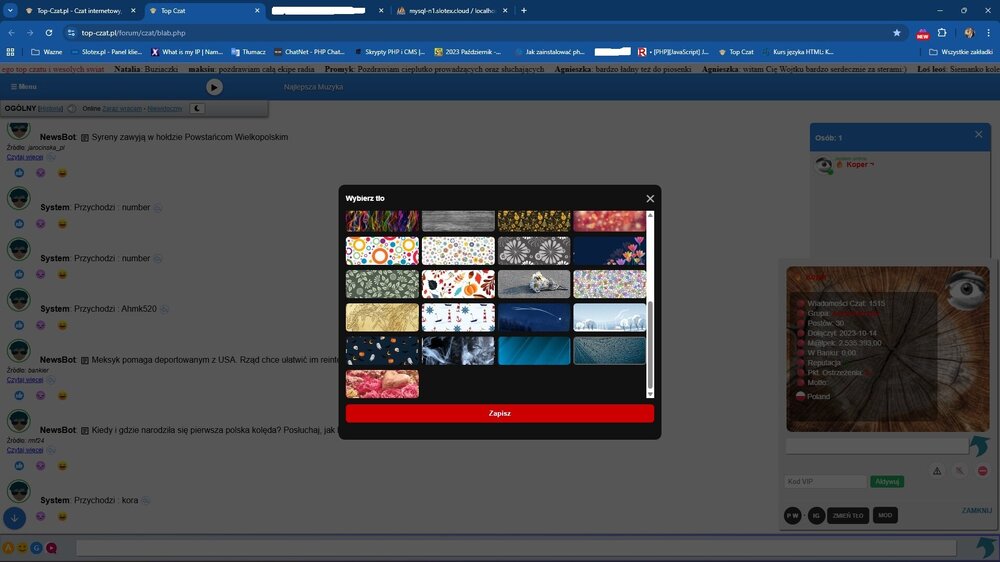Screen dimensions: 1000x562
Task: Click the crossed mute icon in profile
Action: [x=960, y=471]
